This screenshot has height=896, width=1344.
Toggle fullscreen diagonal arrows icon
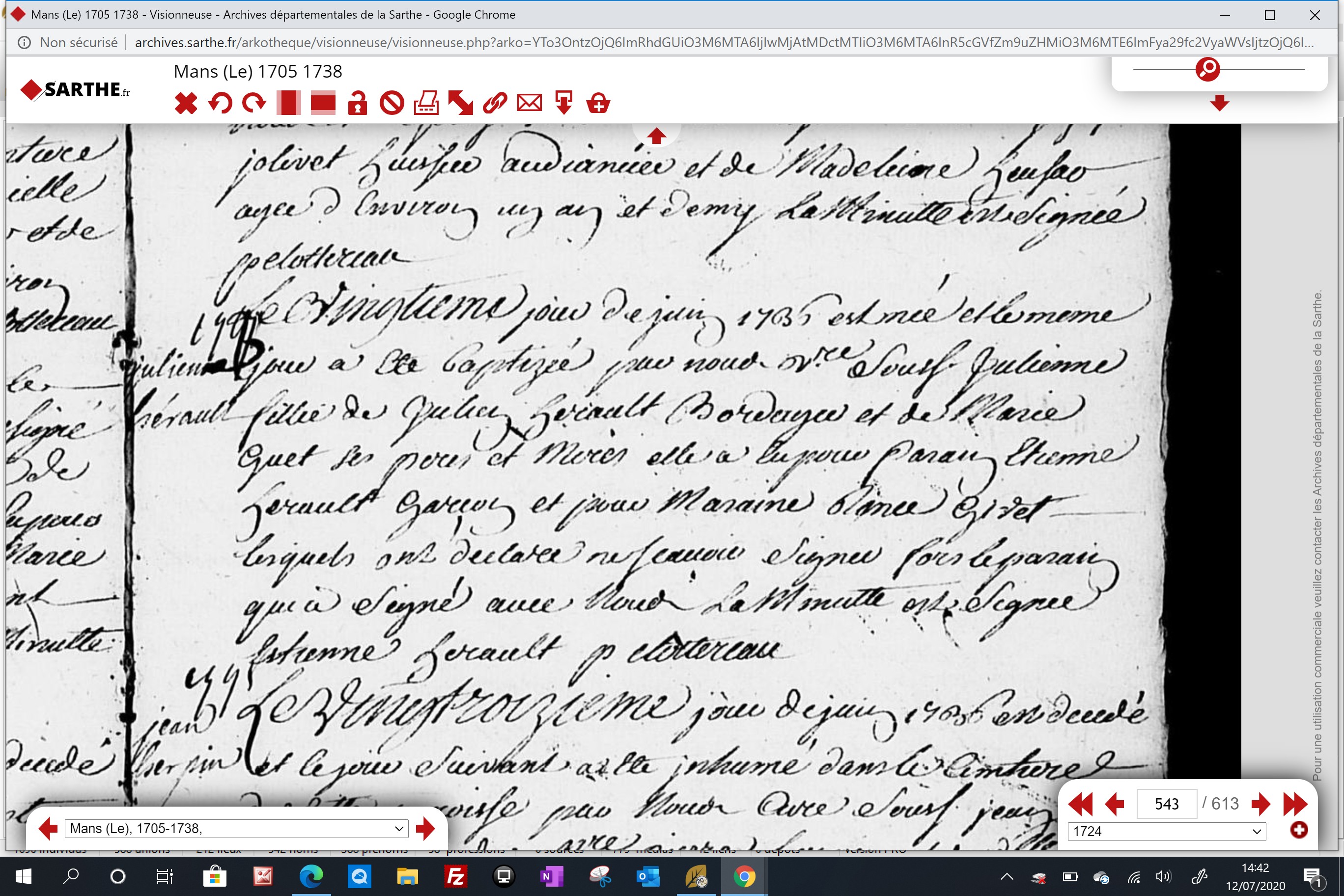coord(461,104)
